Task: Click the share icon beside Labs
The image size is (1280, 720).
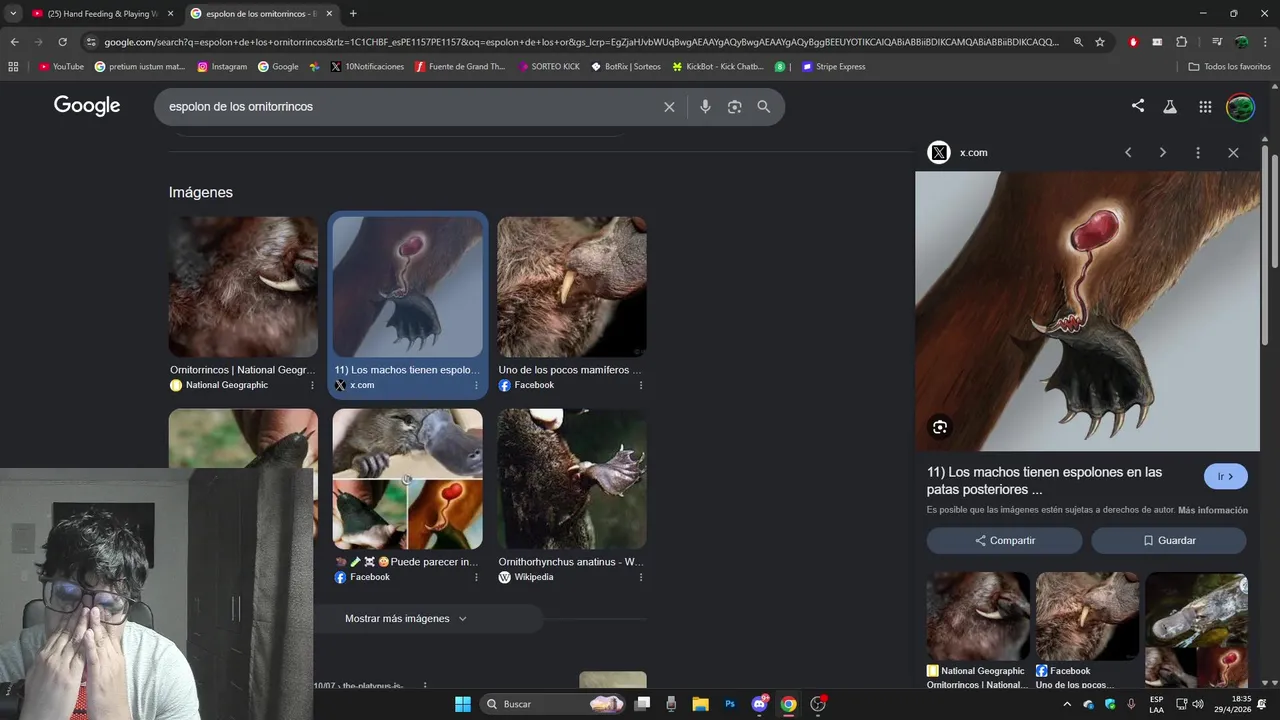Action: click(x=1137, y=106)
